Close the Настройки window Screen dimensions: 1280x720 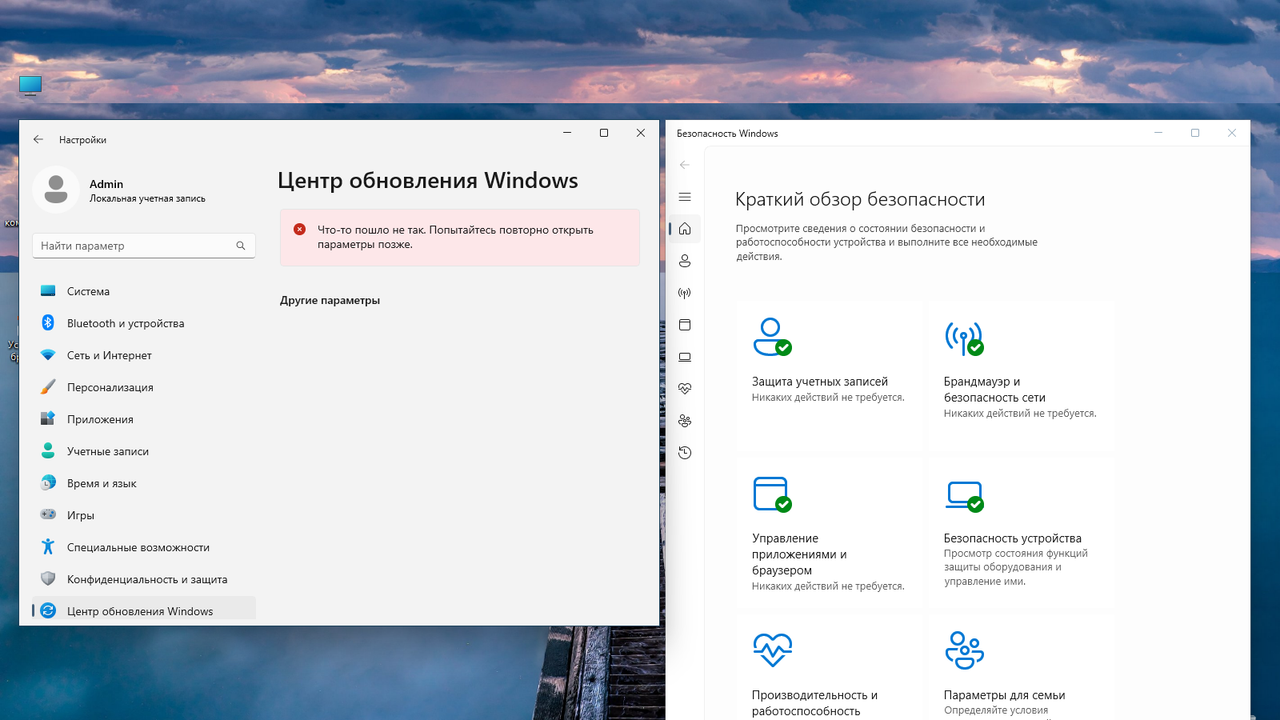click(641, 133)
